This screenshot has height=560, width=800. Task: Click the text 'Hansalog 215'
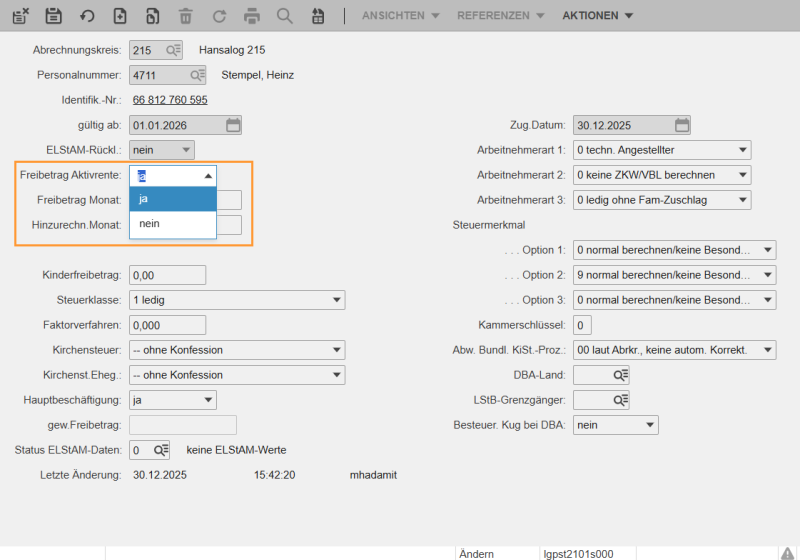point(232,50)
